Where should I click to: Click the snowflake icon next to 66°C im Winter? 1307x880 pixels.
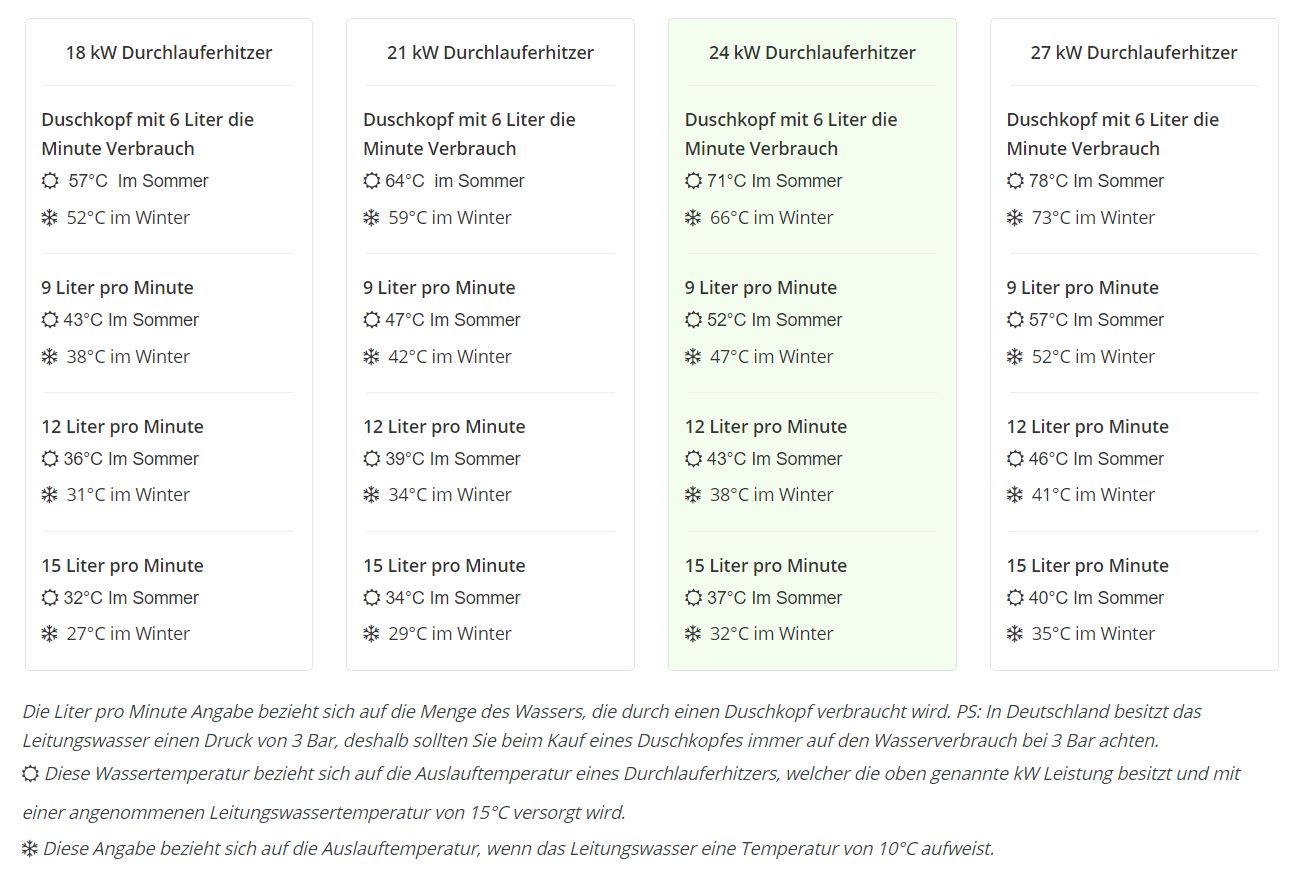click(x=693, y=218)
